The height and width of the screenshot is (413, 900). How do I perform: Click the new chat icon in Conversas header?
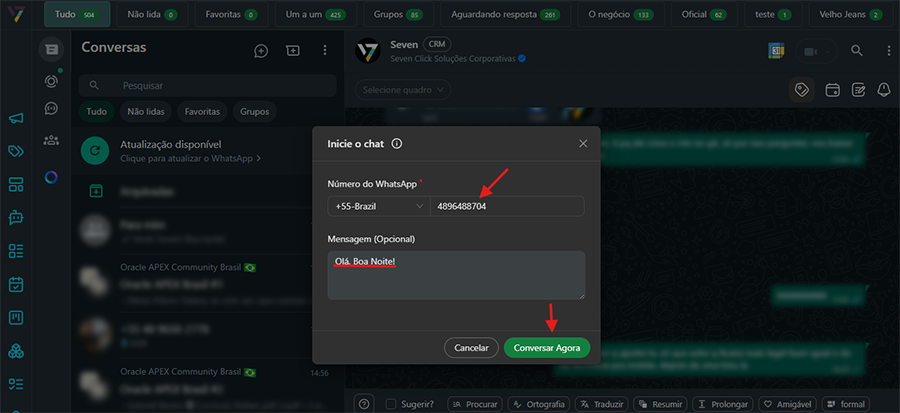[261, 50]
